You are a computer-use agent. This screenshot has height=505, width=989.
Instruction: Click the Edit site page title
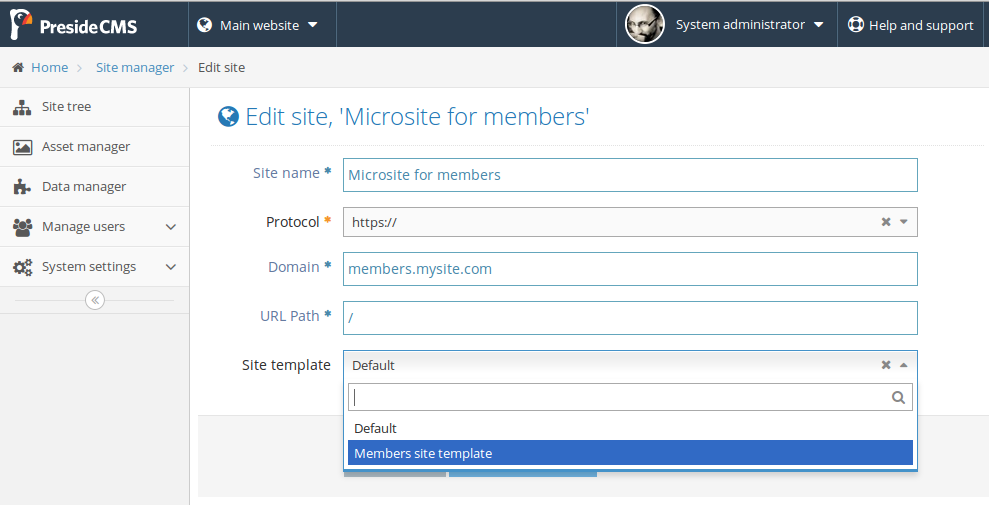coord(417,117)
